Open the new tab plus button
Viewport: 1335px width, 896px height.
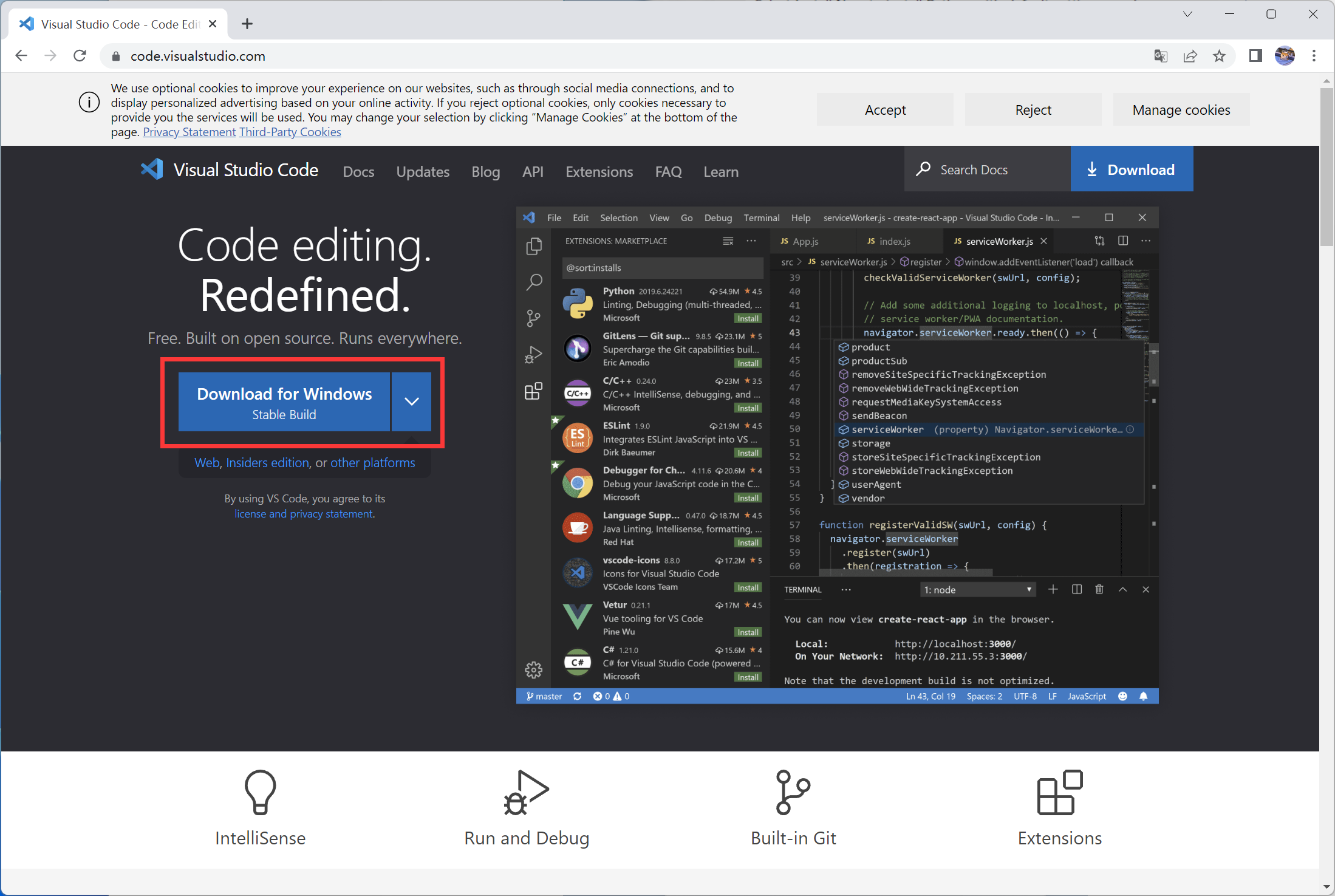coord(247,24)
